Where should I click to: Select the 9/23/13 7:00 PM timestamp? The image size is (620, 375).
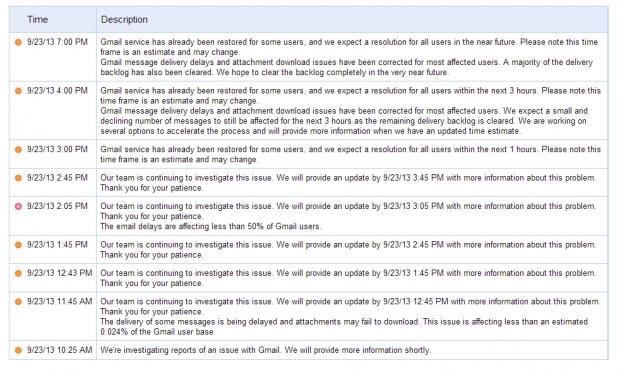coord(57,42)
